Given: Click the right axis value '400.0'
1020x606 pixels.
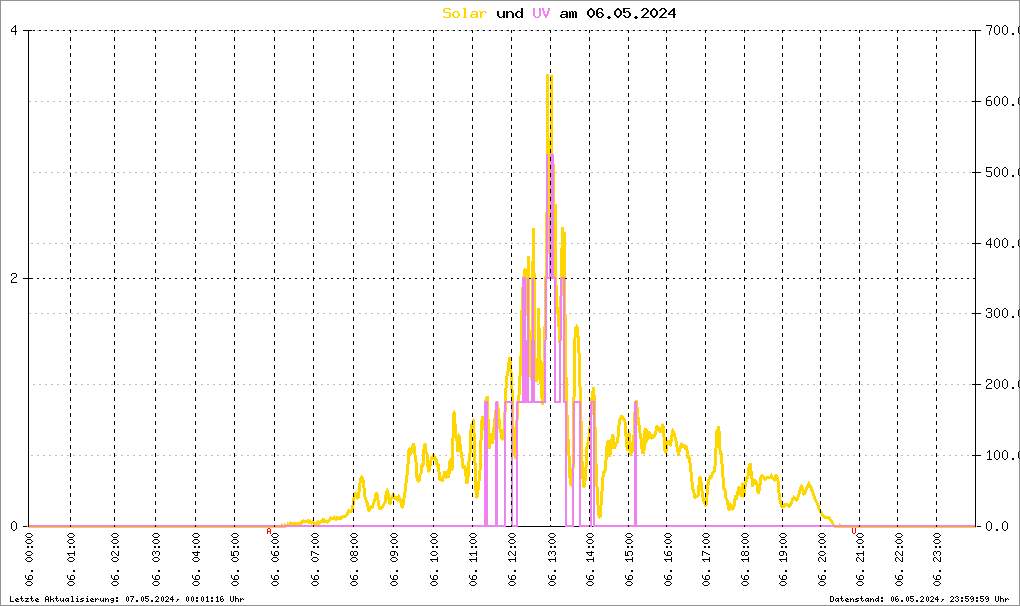Looking at the screenshot, I should click(x=1002, y=243).
